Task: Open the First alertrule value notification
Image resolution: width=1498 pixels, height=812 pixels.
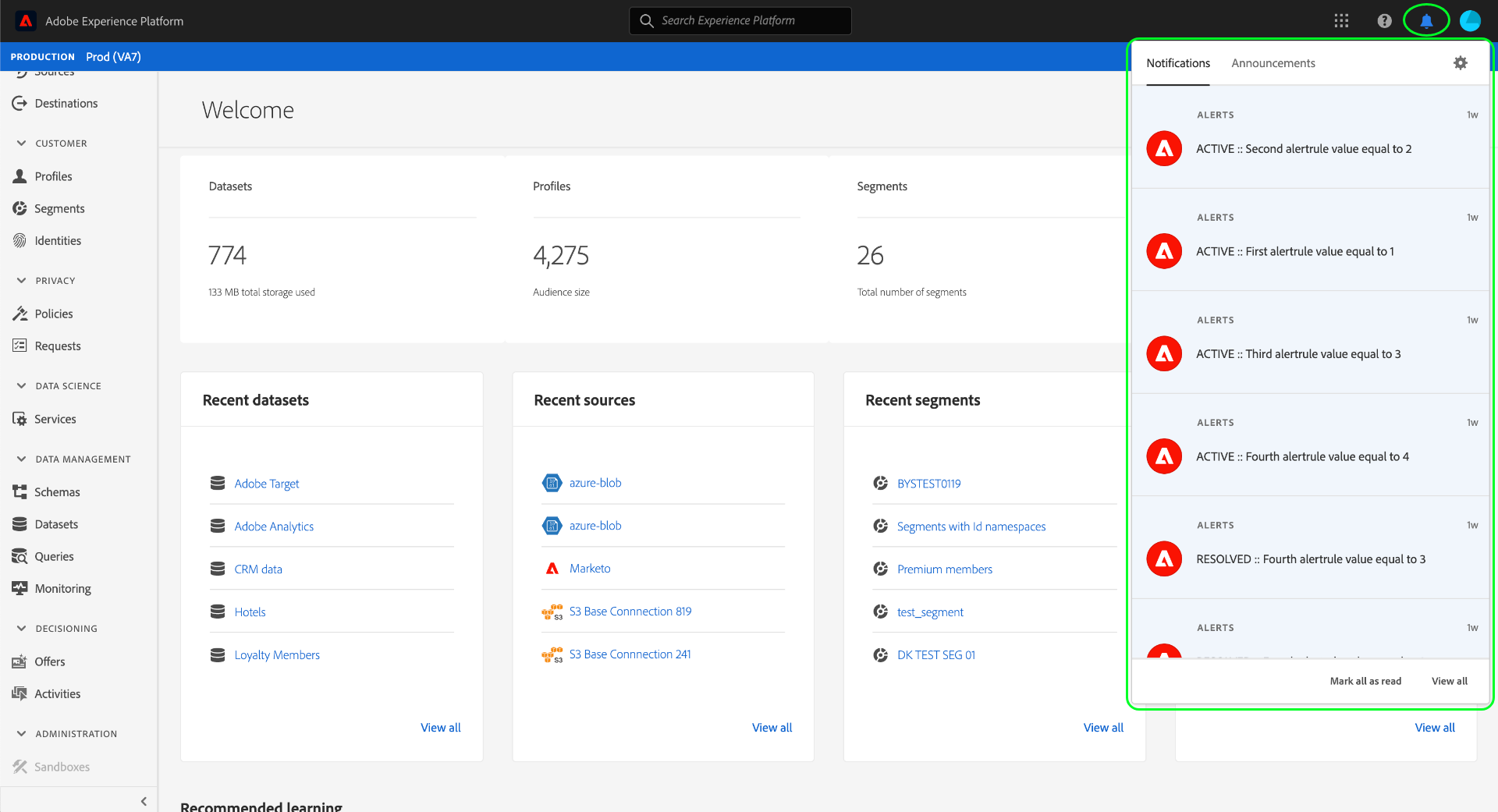Action: pyautogui.click(x=1311, y=239)
